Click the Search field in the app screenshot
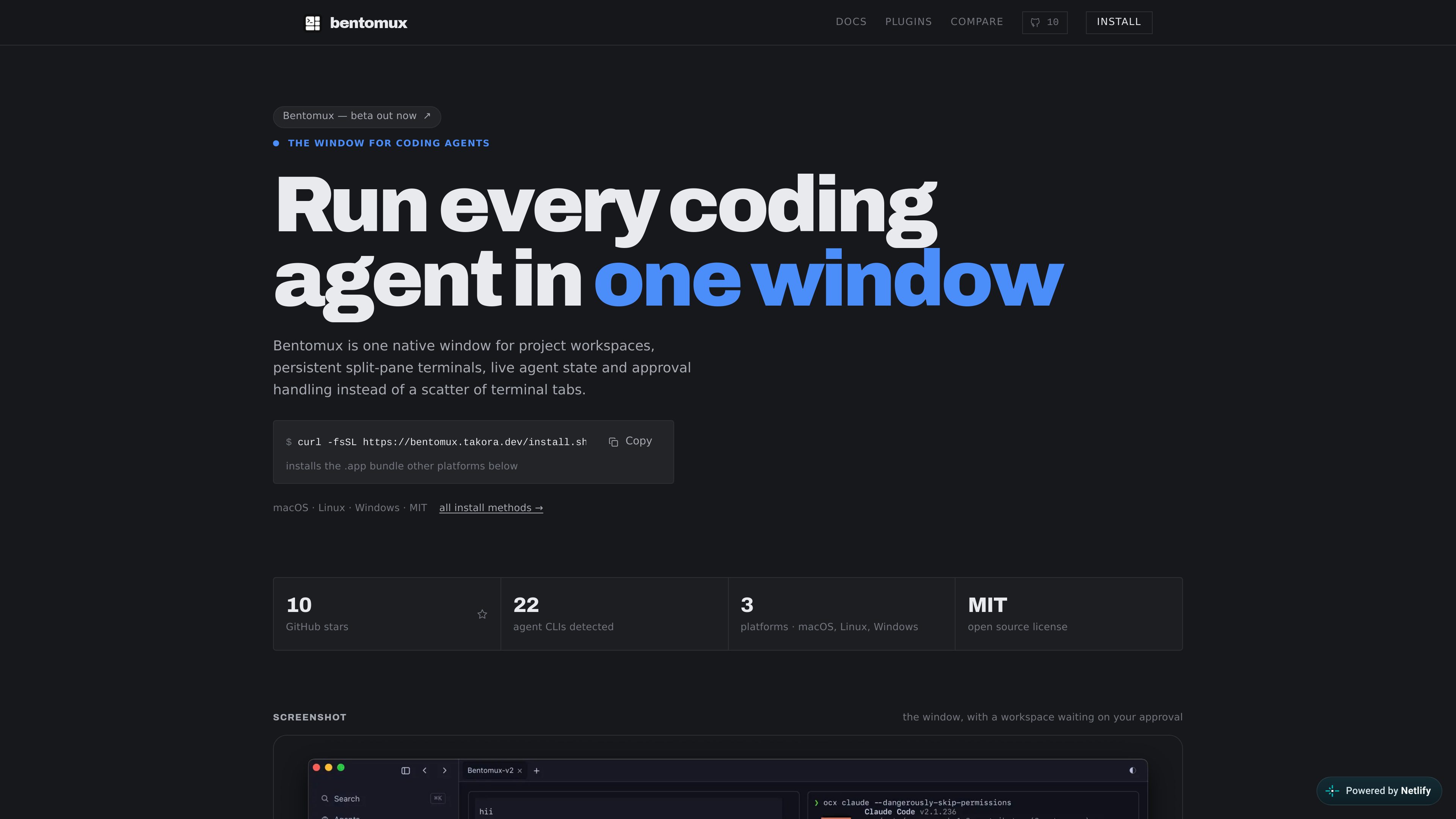The height and width of the screenshot is (819, 1456). [x=383, y=798]
